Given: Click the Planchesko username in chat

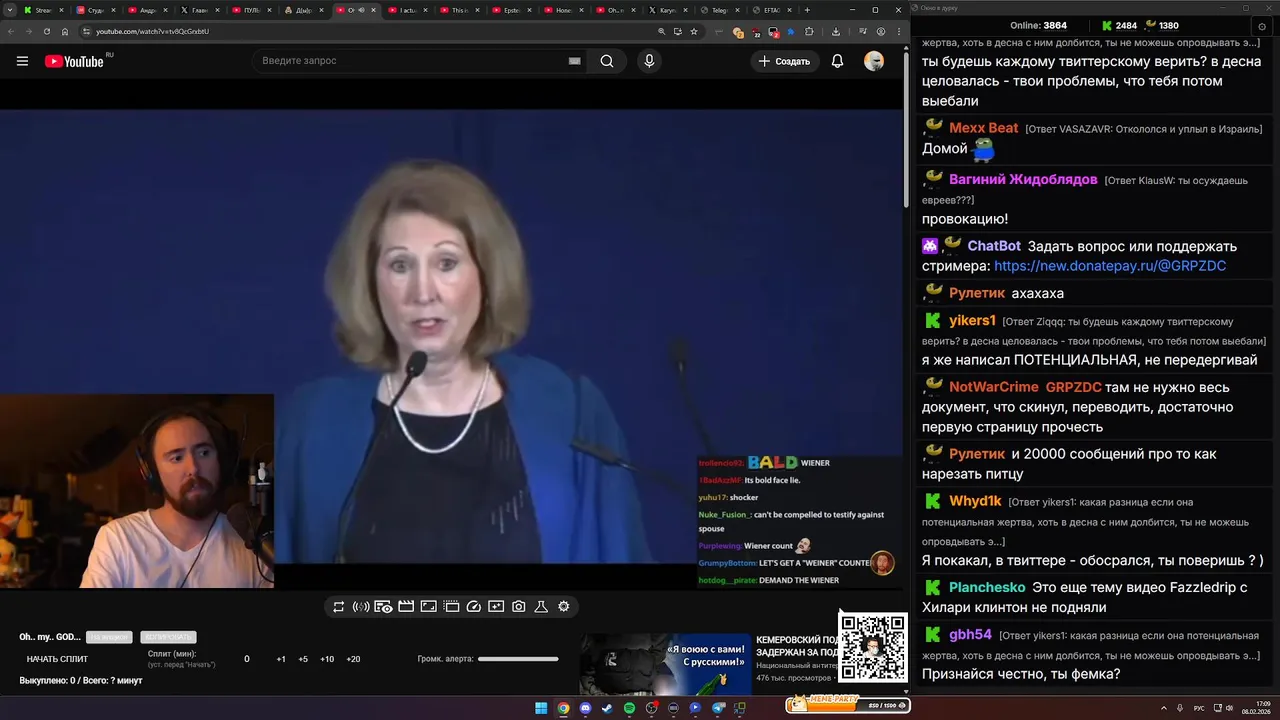Looking at the screenshot, I should click(987, 588).
